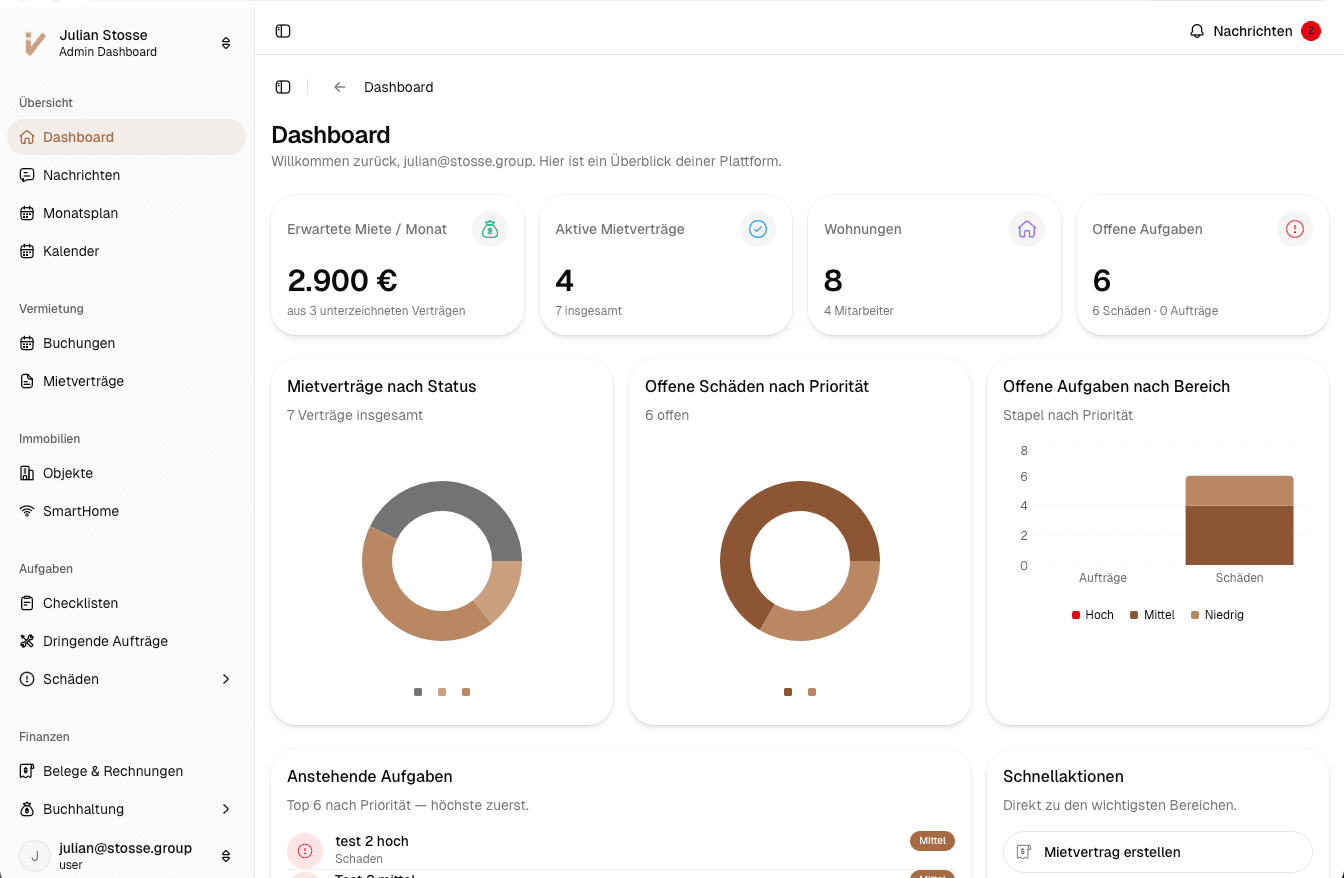This screenshot has height=878, width=1344.
Task: Click Mittel badge of test 2 hoch
Action: [x=932, y=841]
